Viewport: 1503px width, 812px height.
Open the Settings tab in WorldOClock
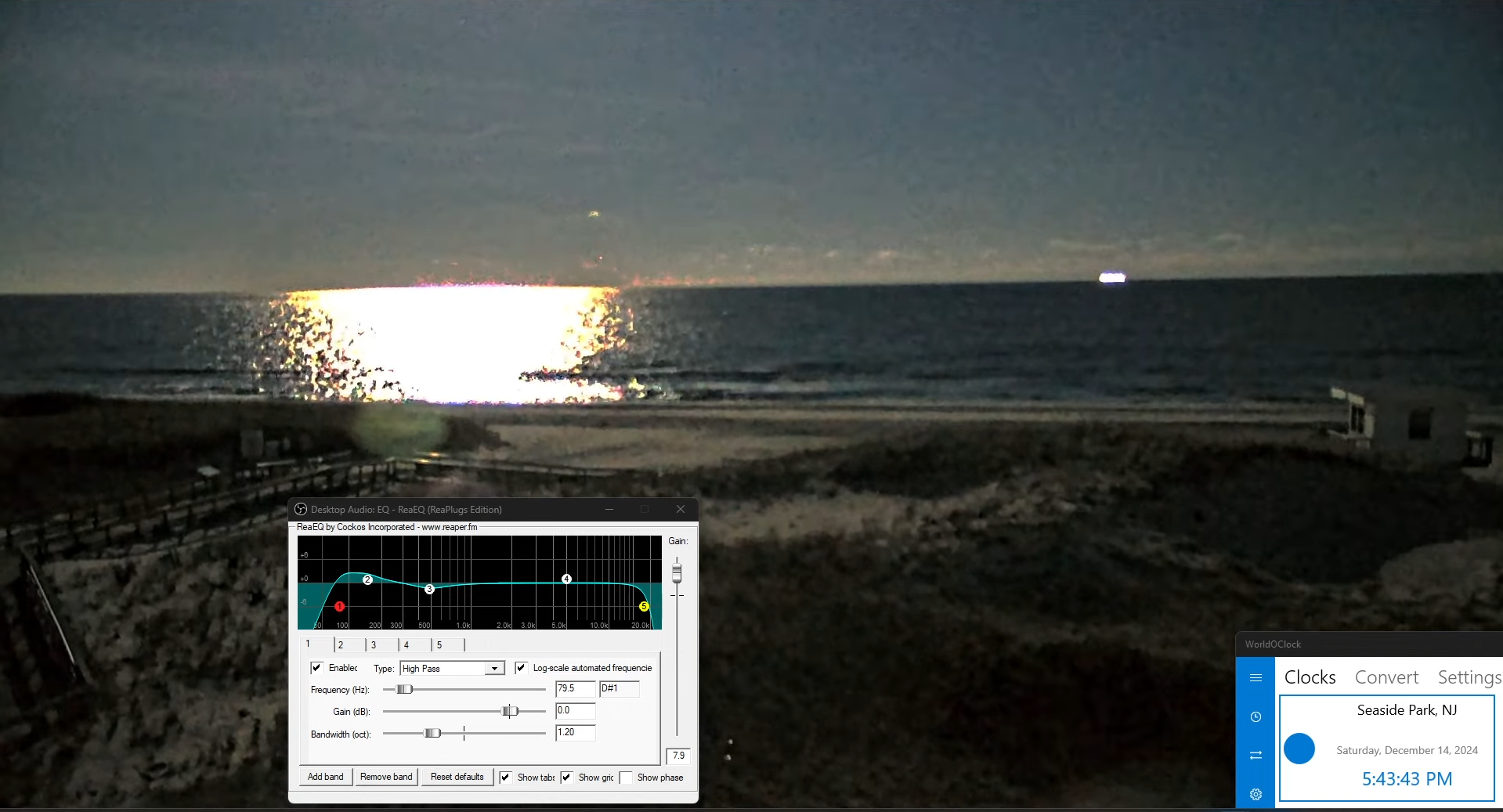pos(1469,677)
